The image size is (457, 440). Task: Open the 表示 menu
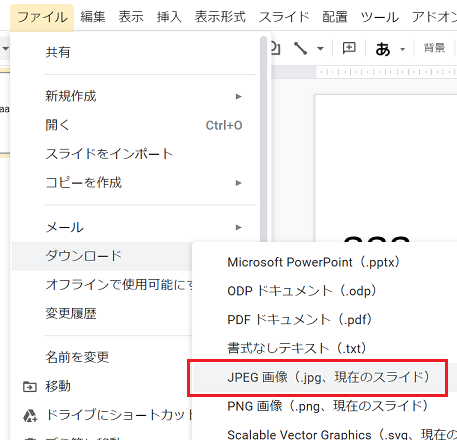click(131, 17)
